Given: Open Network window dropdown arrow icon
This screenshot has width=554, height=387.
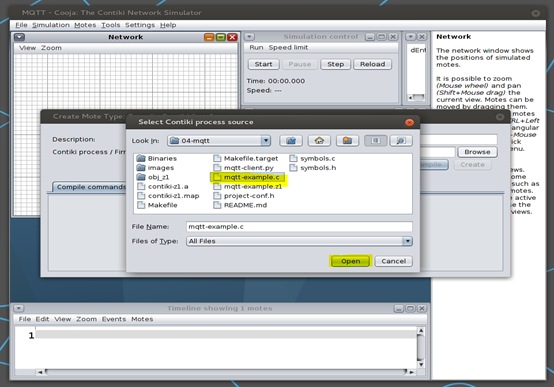Looking at the screenshot, I should click(19, 37).
